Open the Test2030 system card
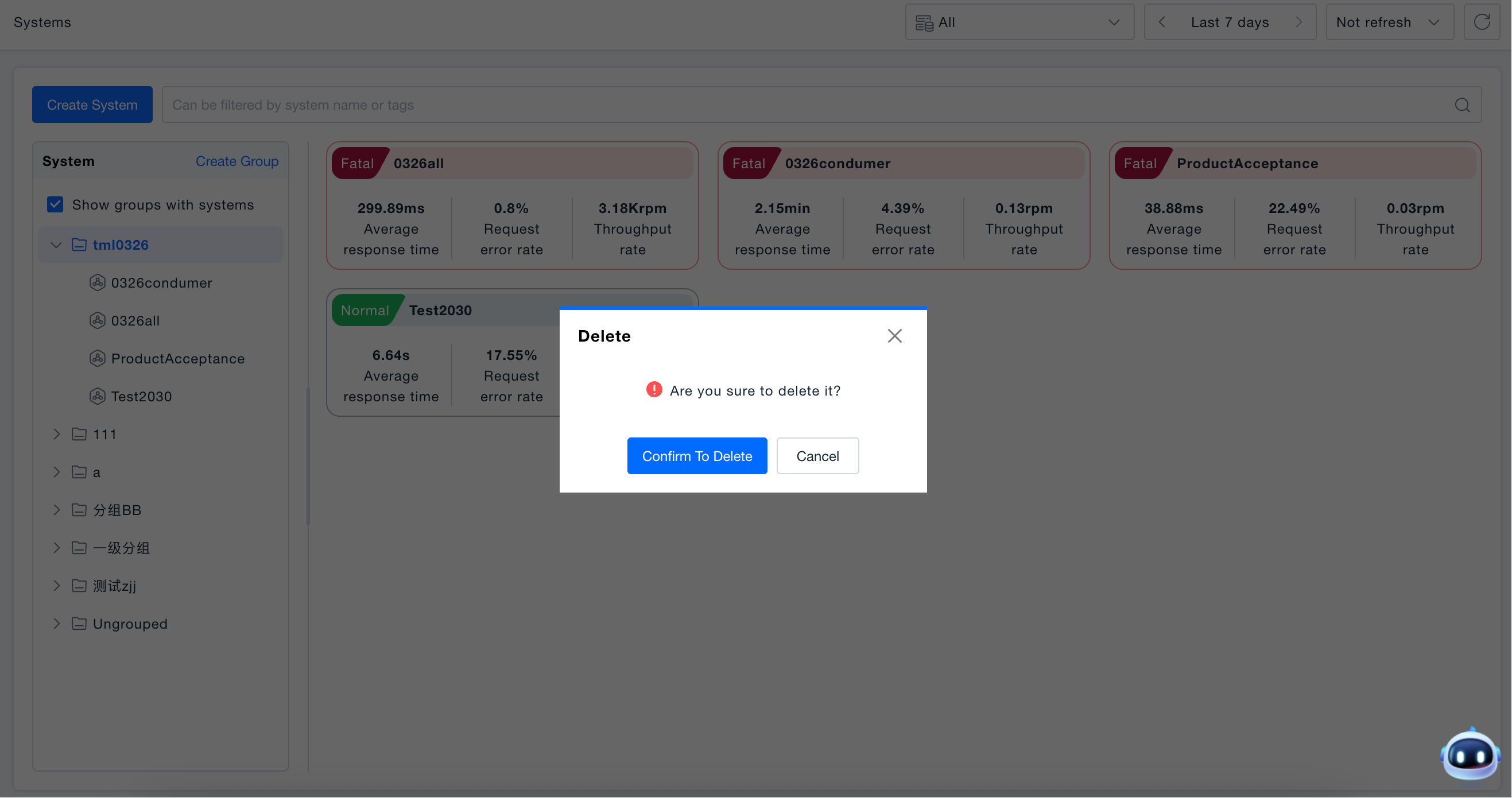Screen dimensions: 1512x798 pos(444,352)
